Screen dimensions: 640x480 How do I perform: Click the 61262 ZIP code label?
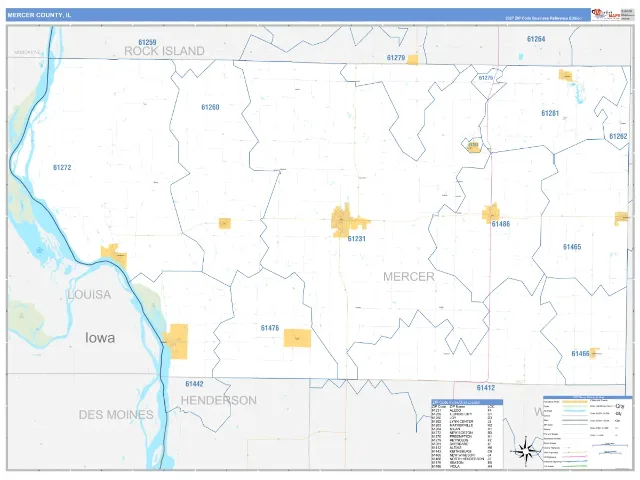tap(618, 136)
